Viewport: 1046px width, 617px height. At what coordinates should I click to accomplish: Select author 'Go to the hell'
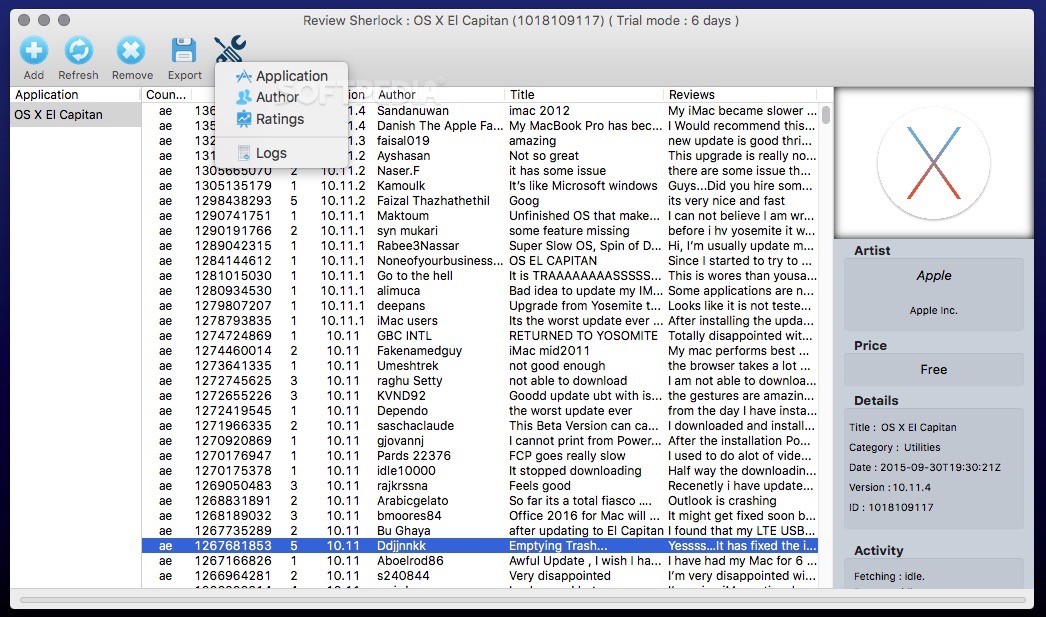414,276
